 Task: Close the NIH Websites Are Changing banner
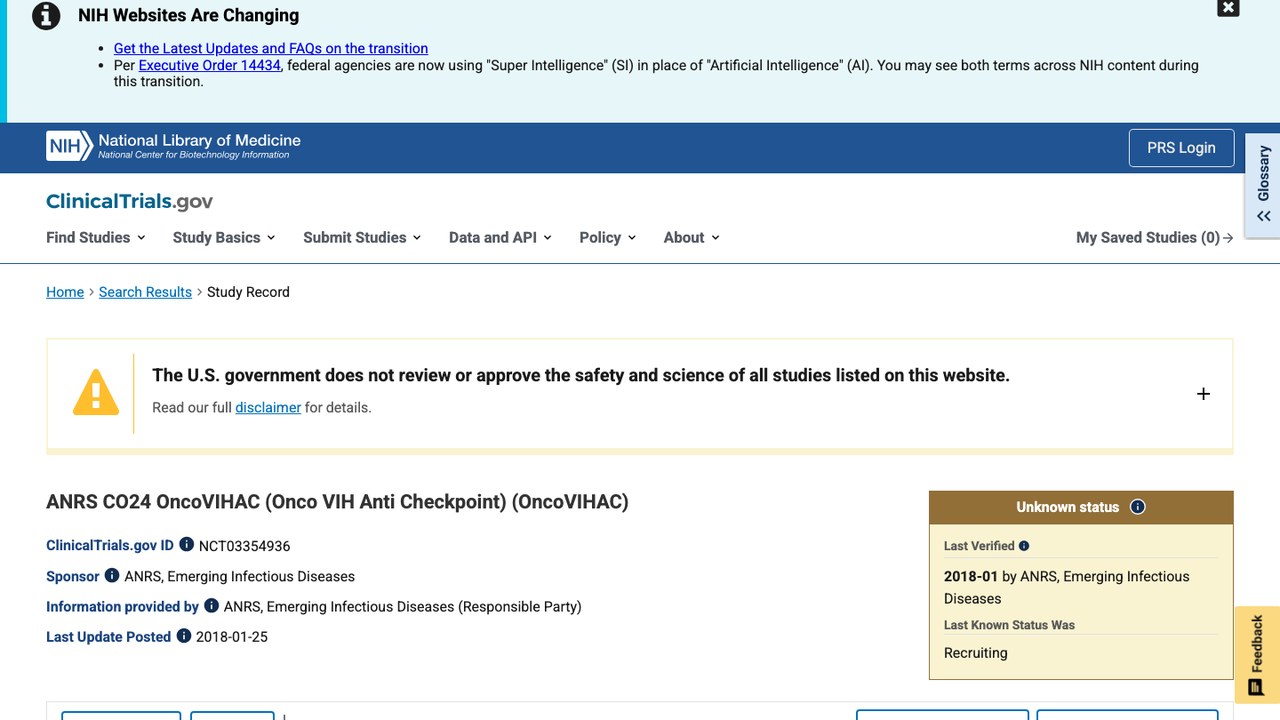click(x=1228, y=8)
